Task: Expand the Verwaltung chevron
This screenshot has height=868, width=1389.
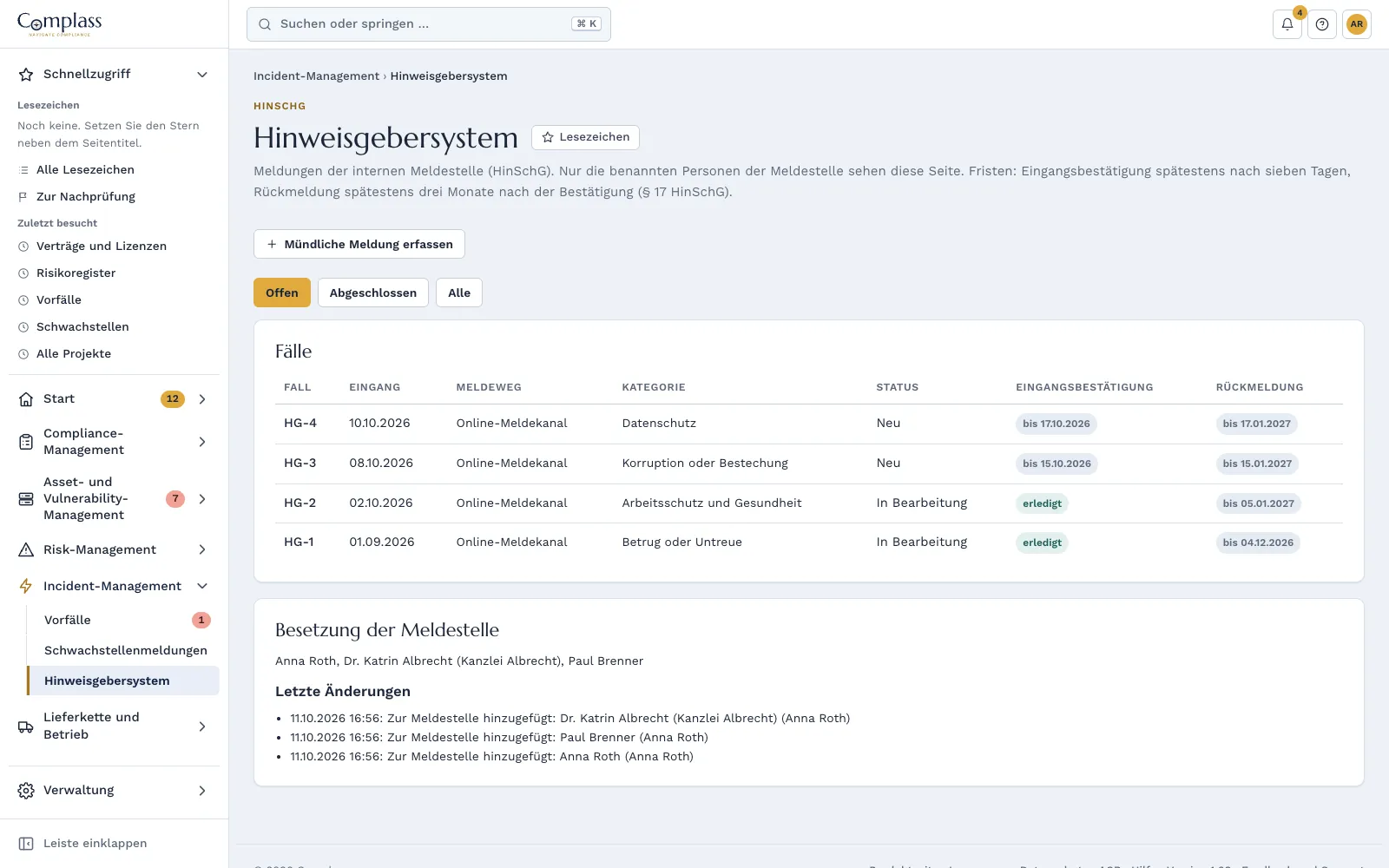Action: 202,791
